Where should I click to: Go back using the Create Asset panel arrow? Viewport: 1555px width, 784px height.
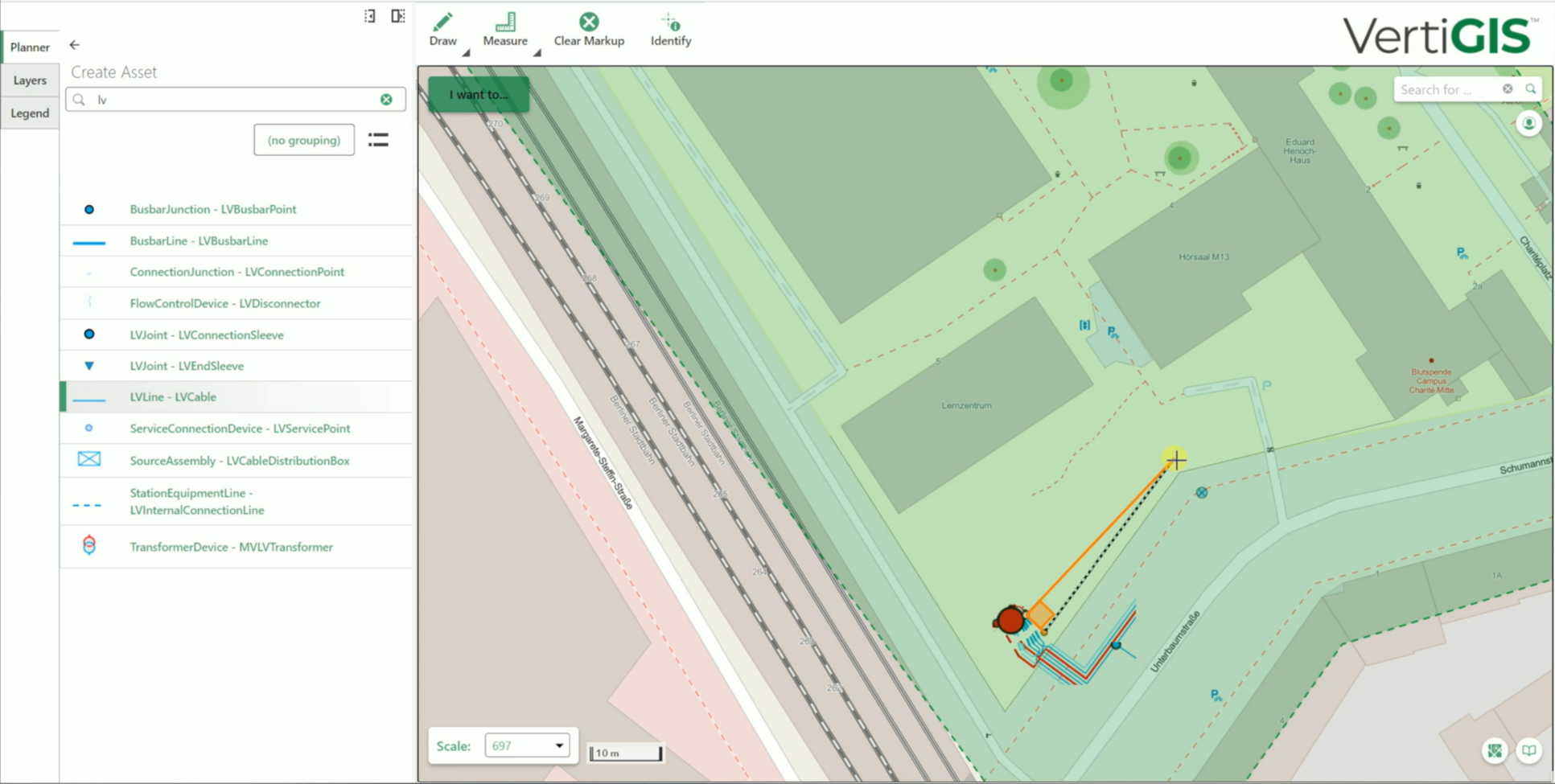click(x=75, y=45)
